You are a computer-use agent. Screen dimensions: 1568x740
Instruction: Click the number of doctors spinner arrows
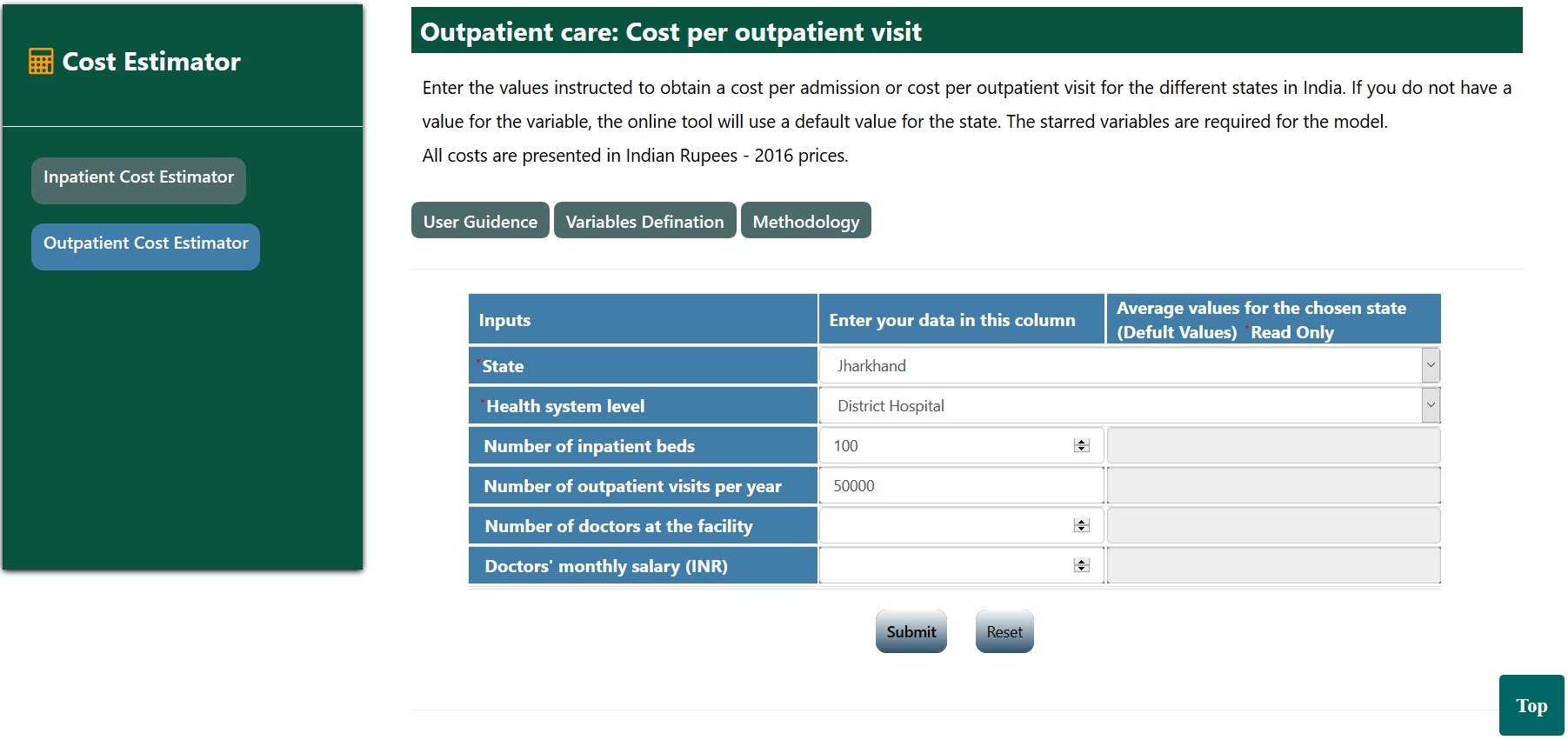[1082, 526]
